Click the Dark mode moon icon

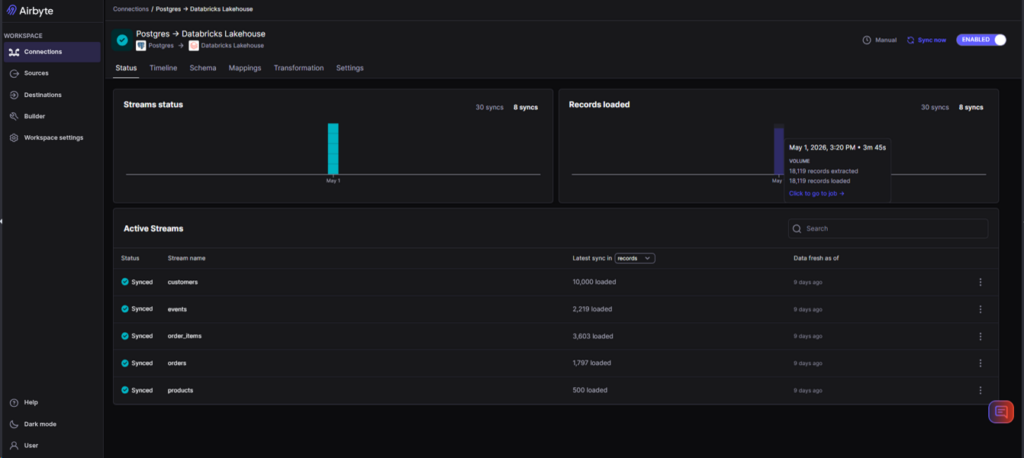click(14, 424)
